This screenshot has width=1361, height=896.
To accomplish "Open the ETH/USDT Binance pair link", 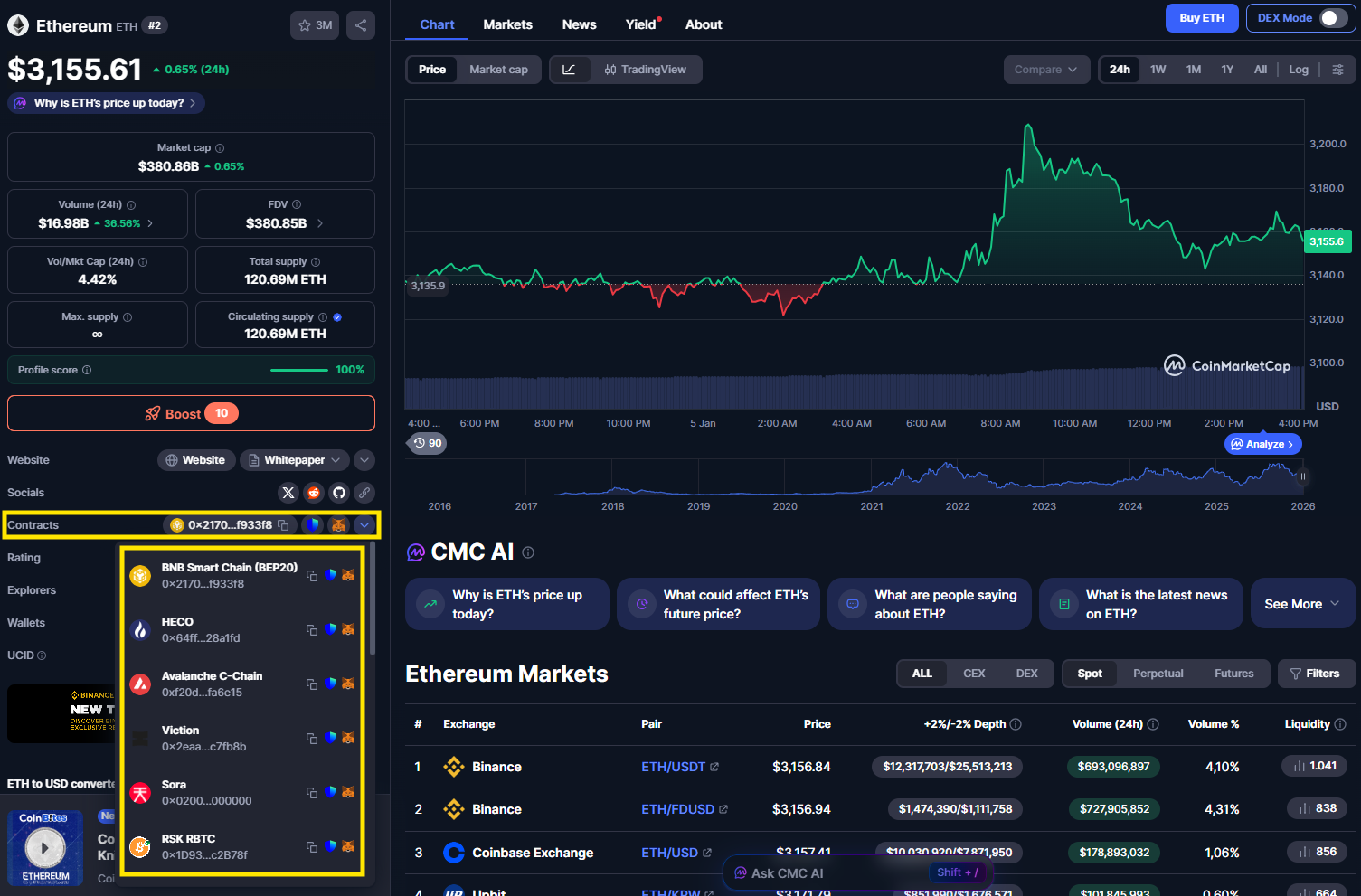I will 679,767.
